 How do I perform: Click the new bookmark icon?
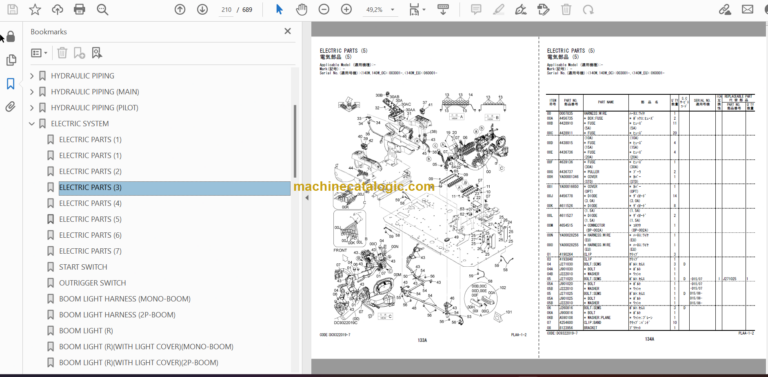coord(79,53)
